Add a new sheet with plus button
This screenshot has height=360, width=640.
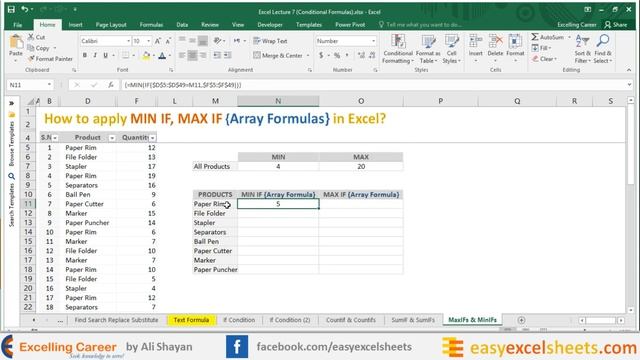[521, 320]
